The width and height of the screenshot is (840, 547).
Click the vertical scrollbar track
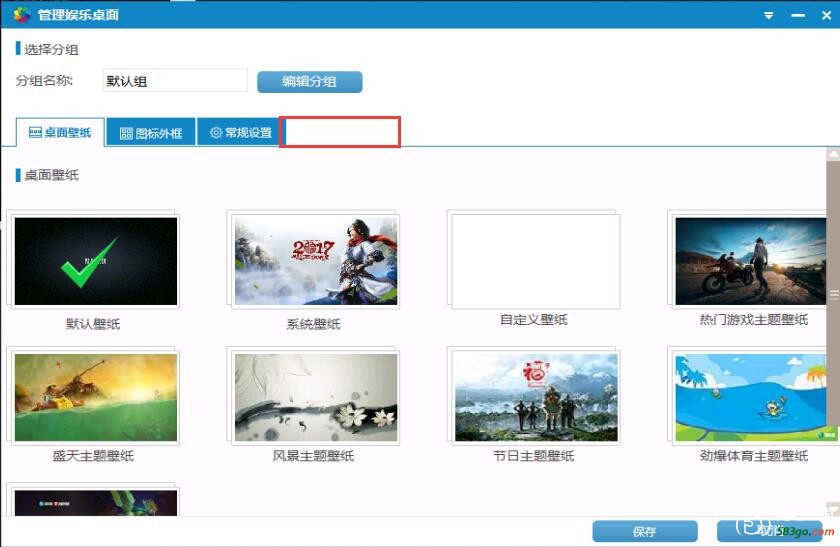coord(833,332)
